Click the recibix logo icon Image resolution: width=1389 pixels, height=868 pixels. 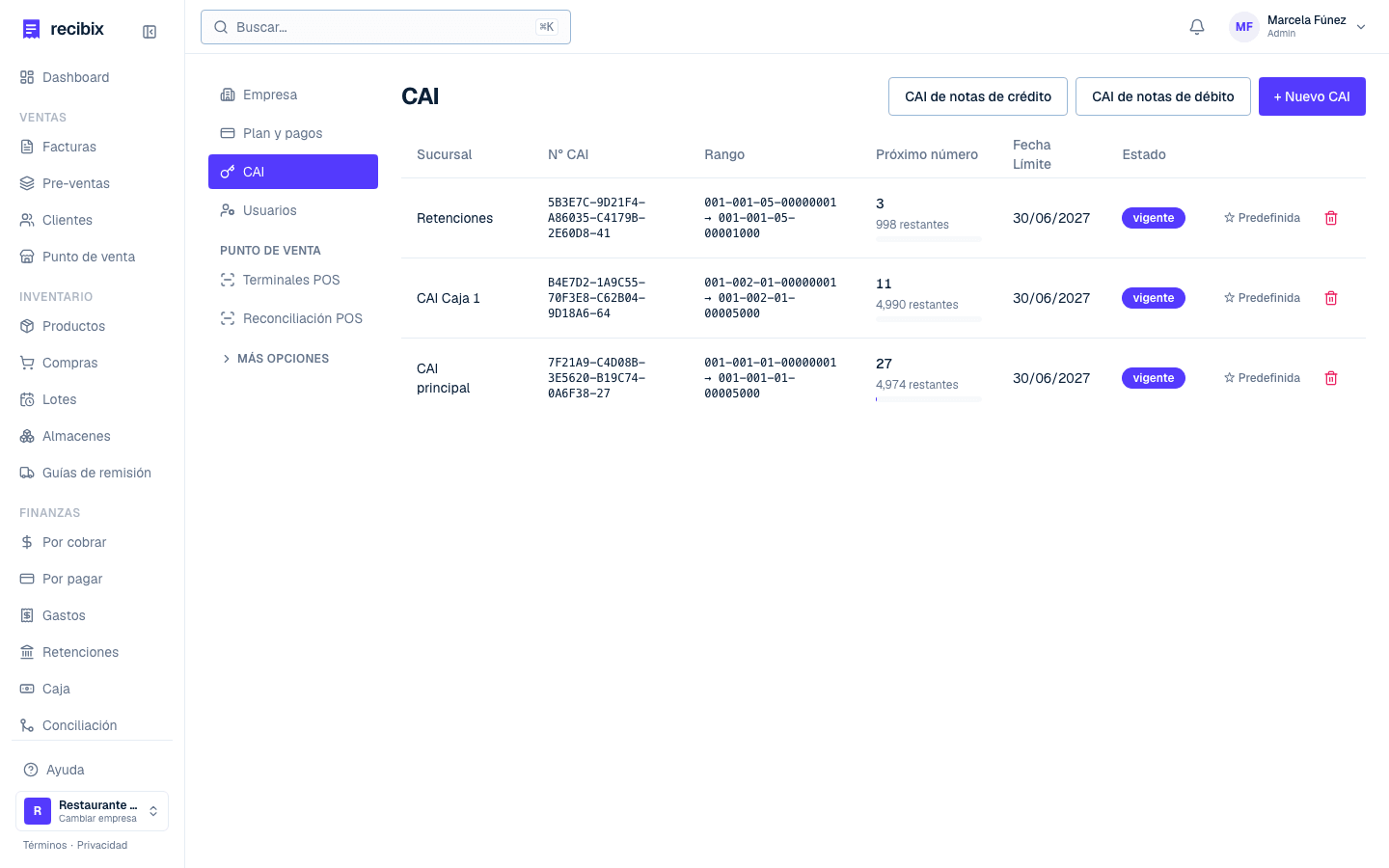point(32,29)
